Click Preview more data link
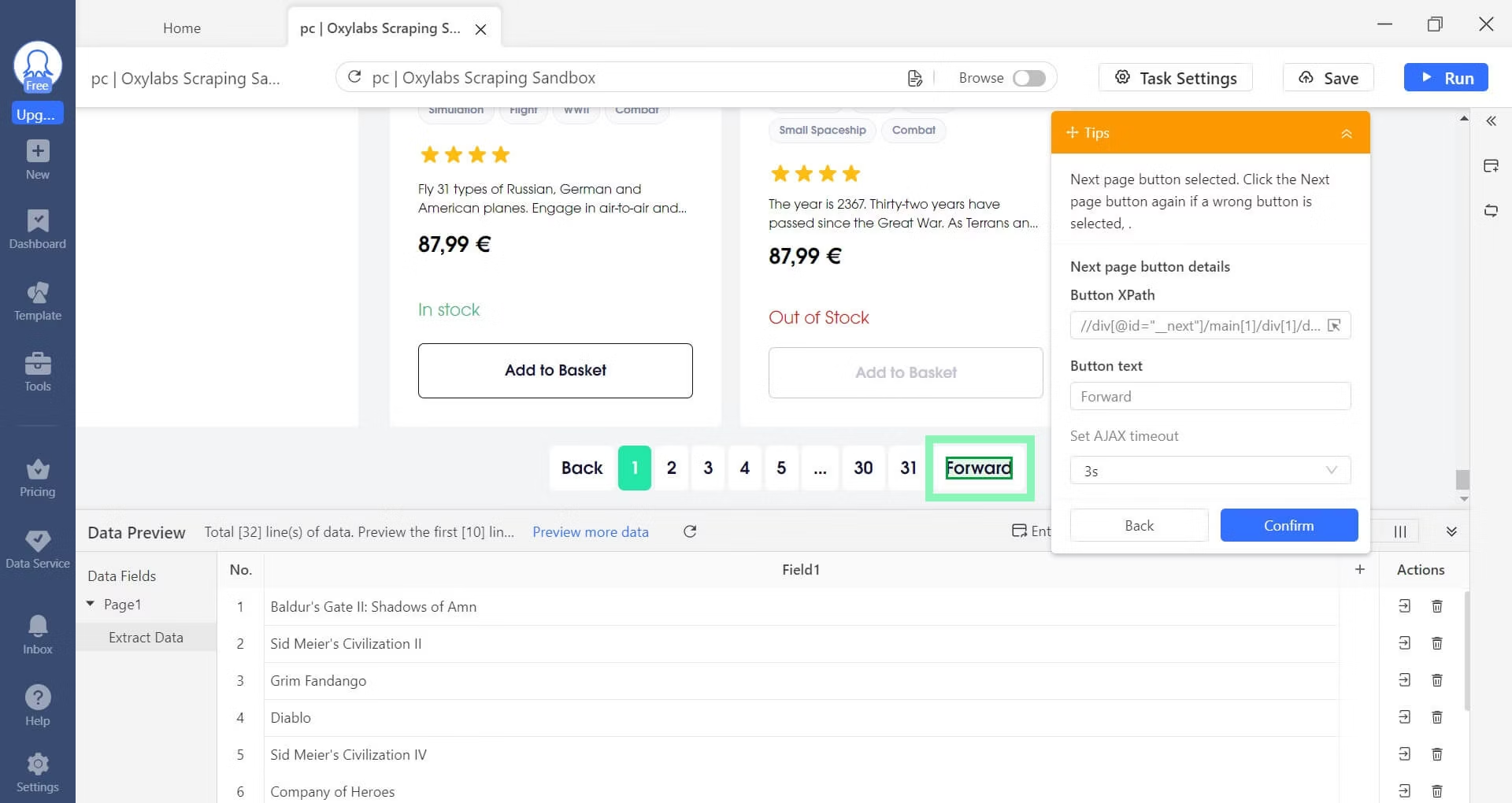Viewport: 1512px width, 803px height. pyautogui.click(x=590, y=532)
